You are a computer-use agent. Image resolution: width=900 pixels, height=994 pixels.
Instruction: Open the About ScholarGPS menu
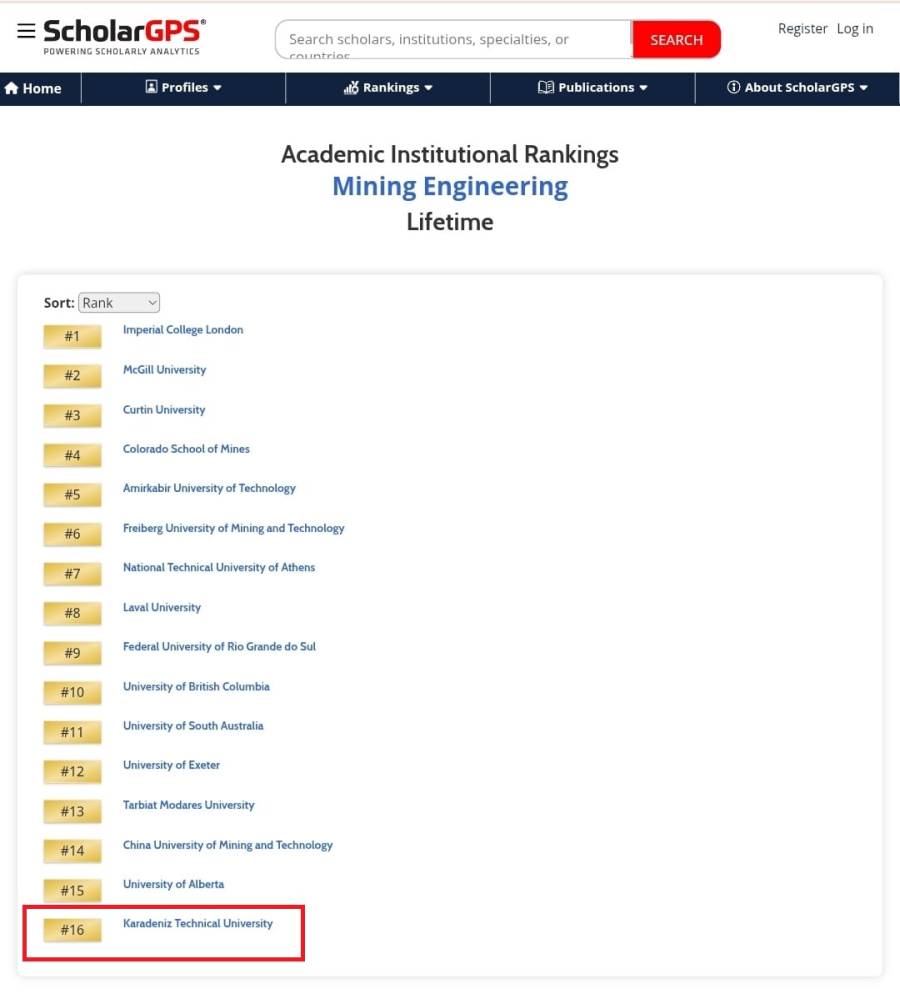point(797,88)
